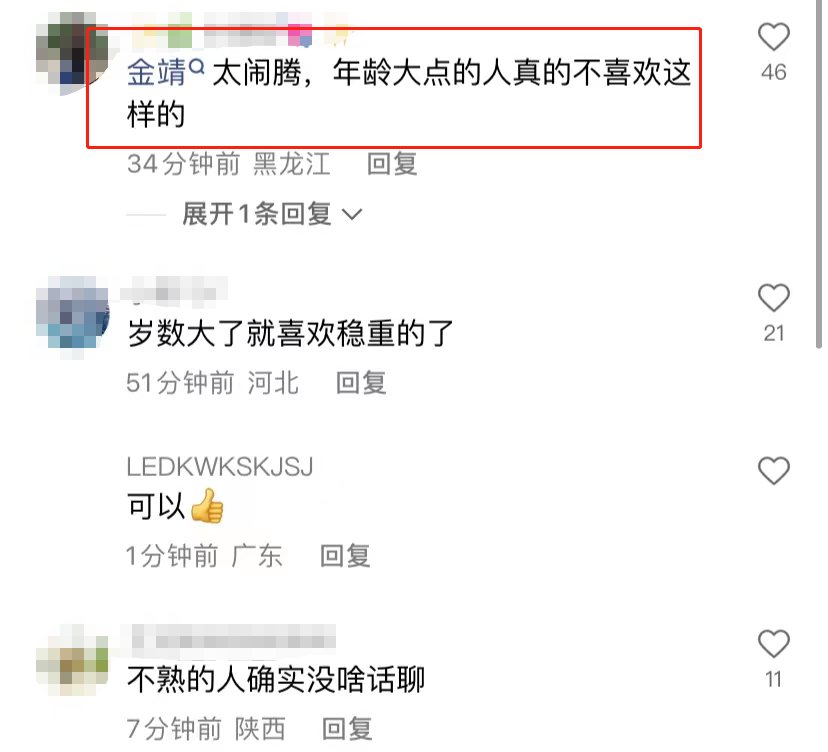828x752 pixels.
Task: Reply to the 7分钟前 陕西 comment
Action: click(x=347, y=729)
